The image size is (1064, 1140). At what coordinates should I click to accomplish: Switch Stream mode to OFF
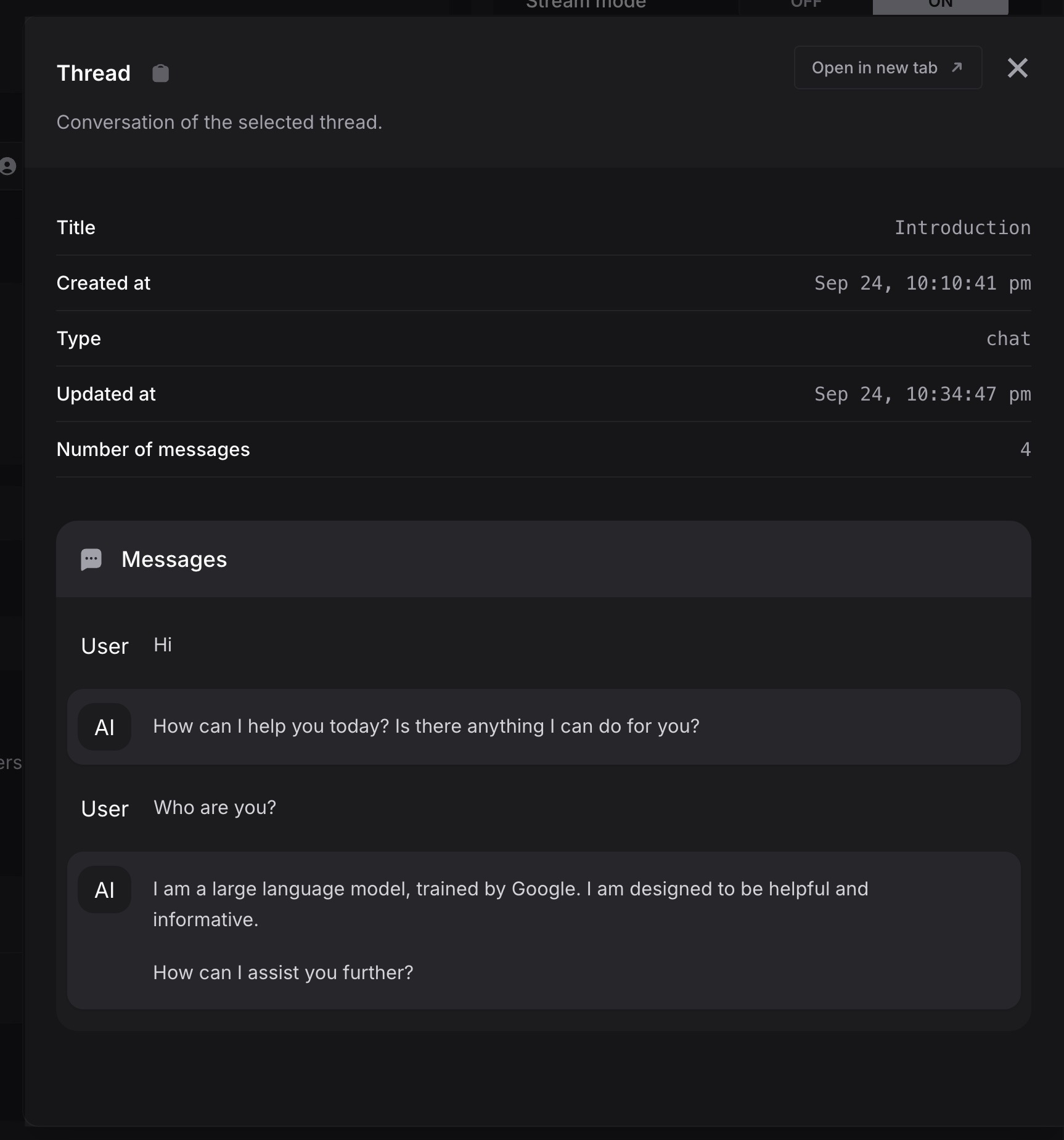(x=806, y=5)
